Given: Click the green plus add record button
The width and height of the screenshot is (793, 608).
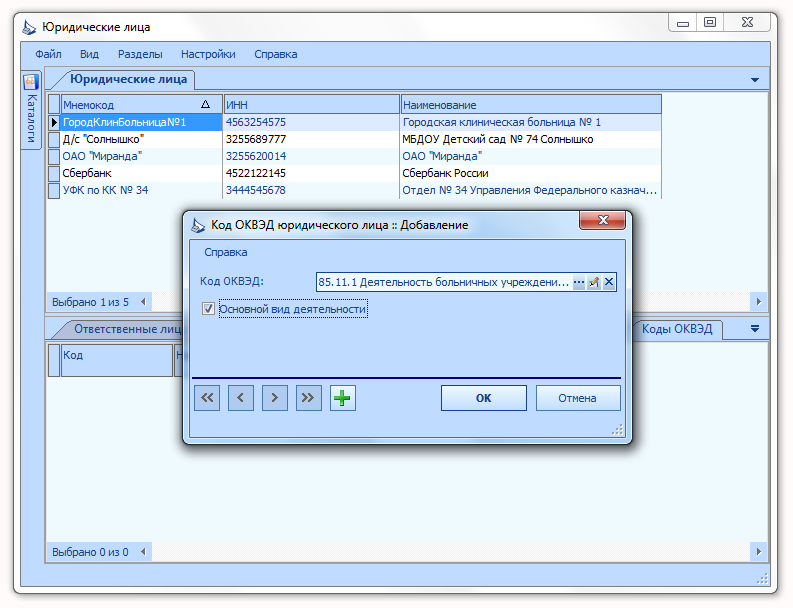Looking at the screenshot, I should [x=342, y=398].
